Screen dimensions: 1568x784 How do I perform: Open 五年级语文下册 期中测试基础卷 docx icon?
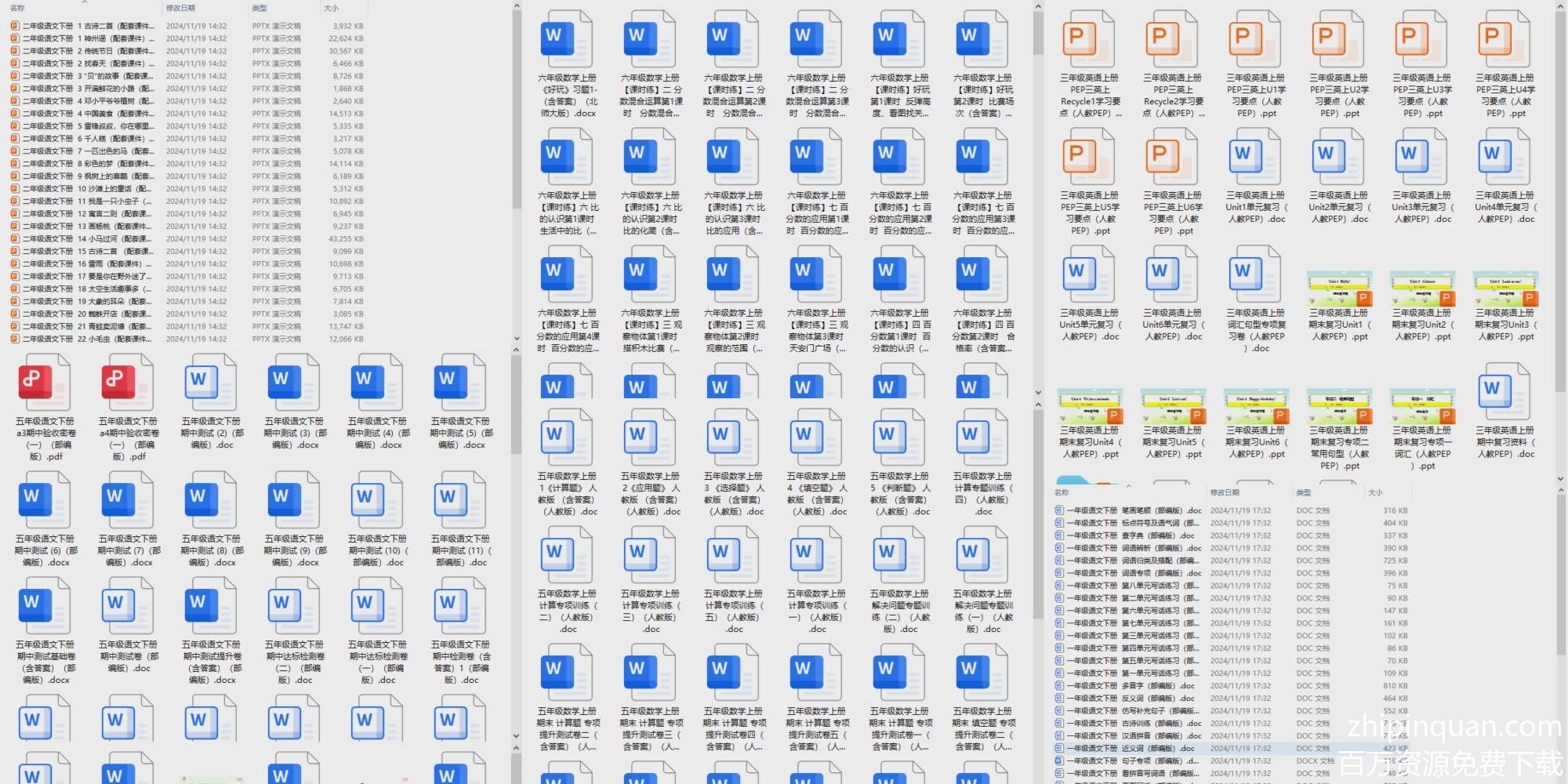pos(45,605)
